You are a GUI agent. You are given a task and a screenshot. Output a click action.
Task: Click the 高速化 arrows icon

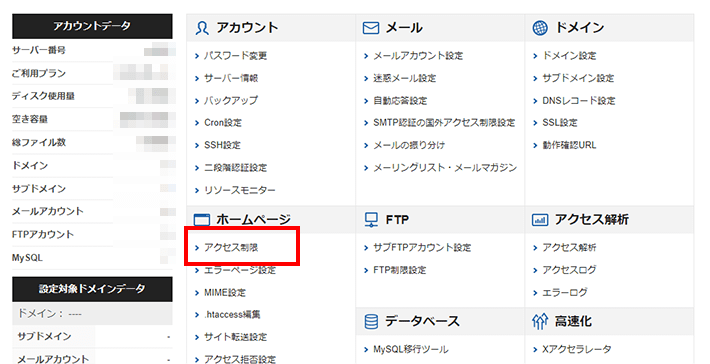(x=540, y=322)
